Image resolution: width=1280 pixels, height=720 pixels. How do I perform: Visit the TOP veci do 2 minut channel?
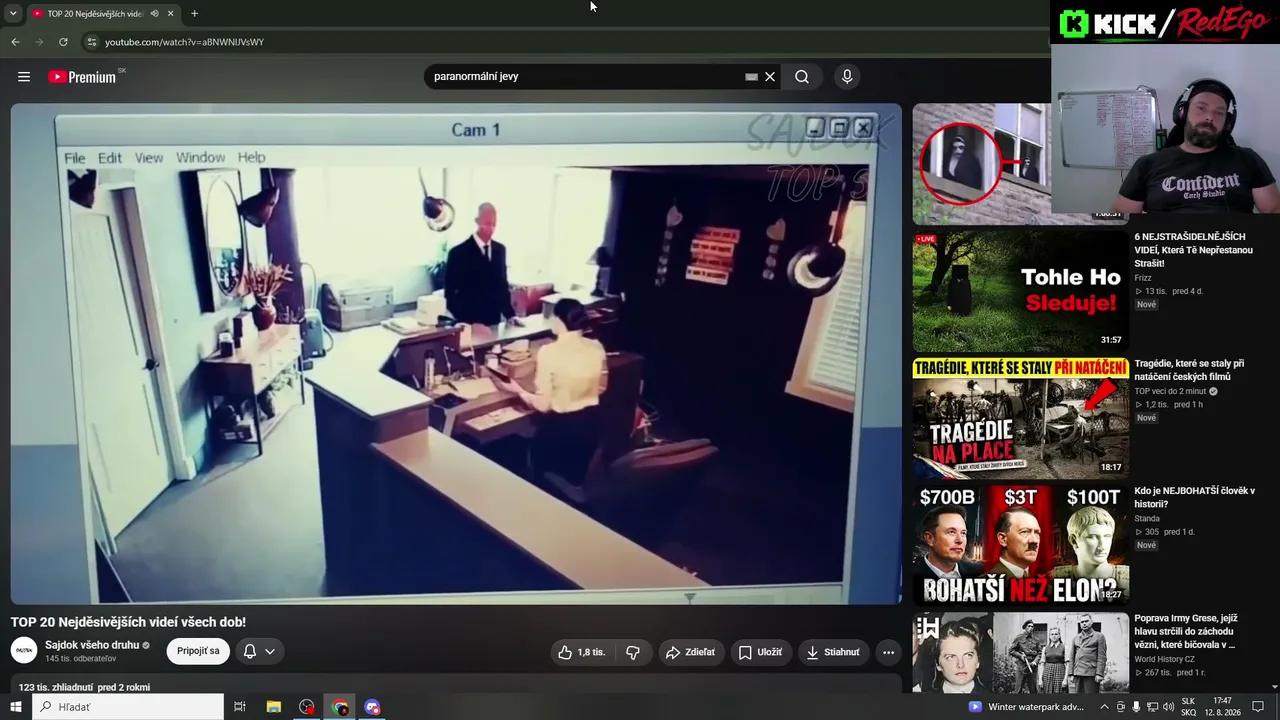click(1170, 391)
